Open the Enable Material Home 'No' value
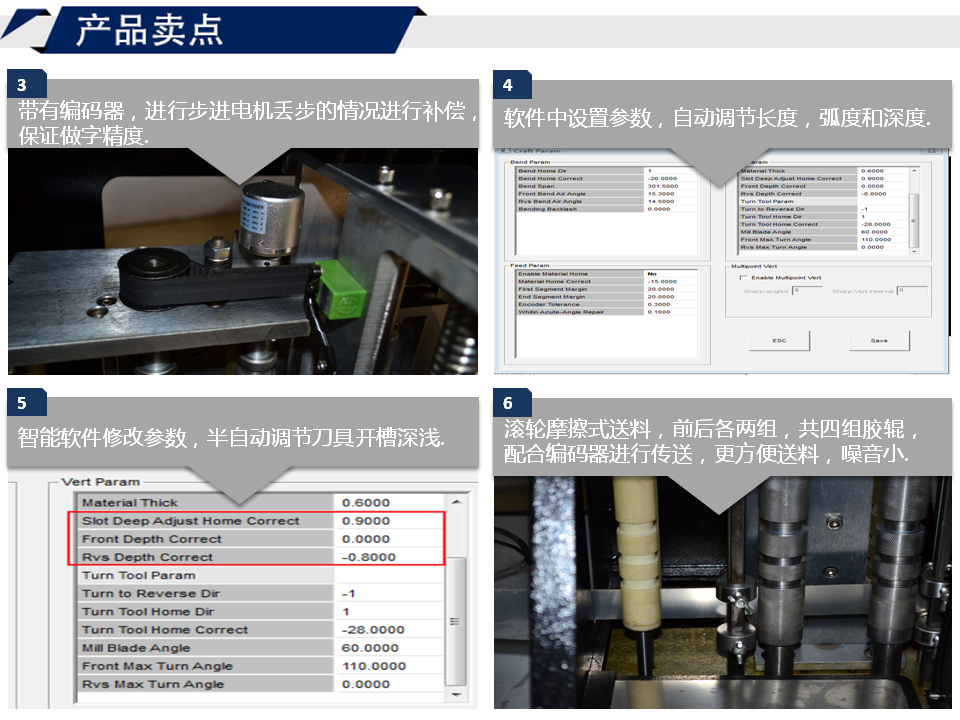Image resolution: width=960 pixels, height=720 pixels. 652,273
